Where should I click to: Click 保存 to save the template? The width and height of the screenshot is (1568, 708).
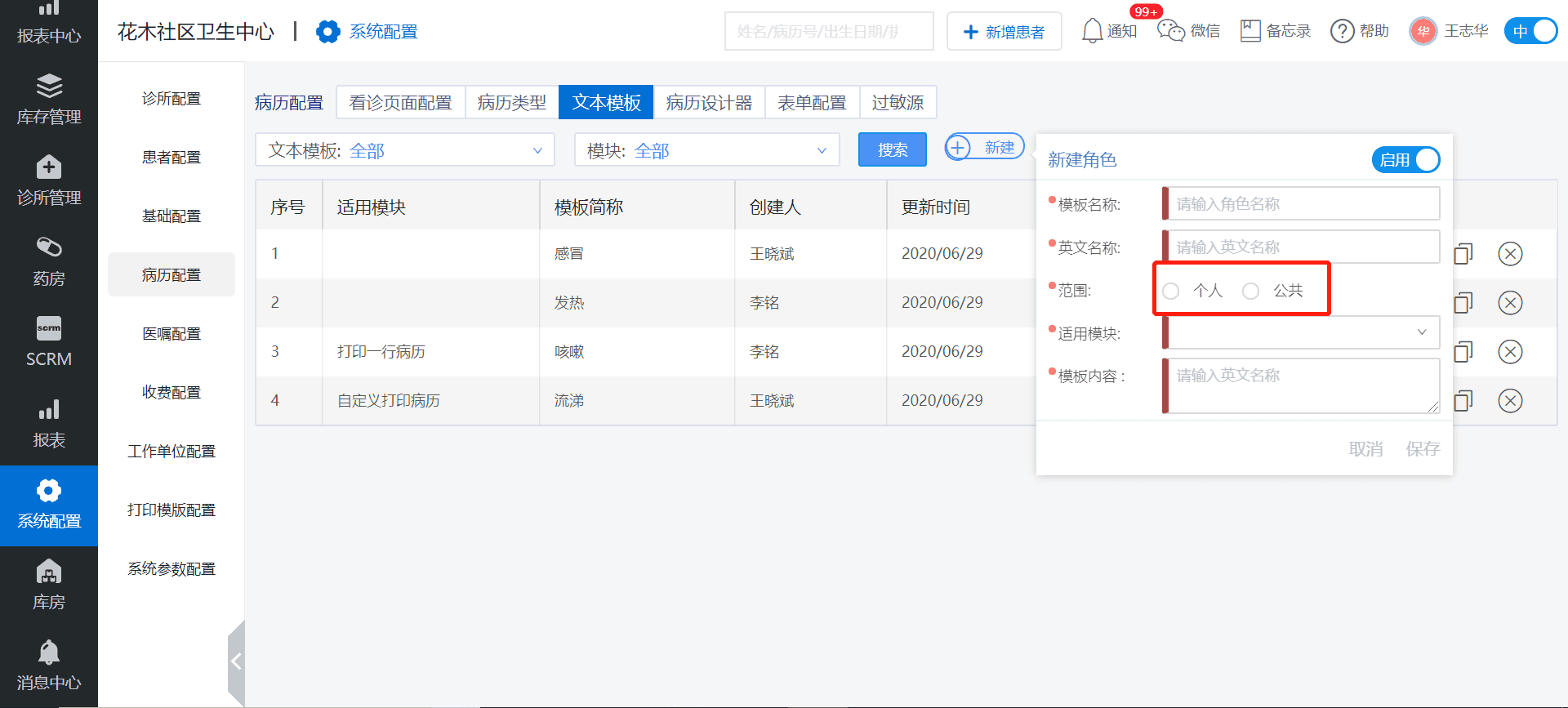(x=1422, y=449)
